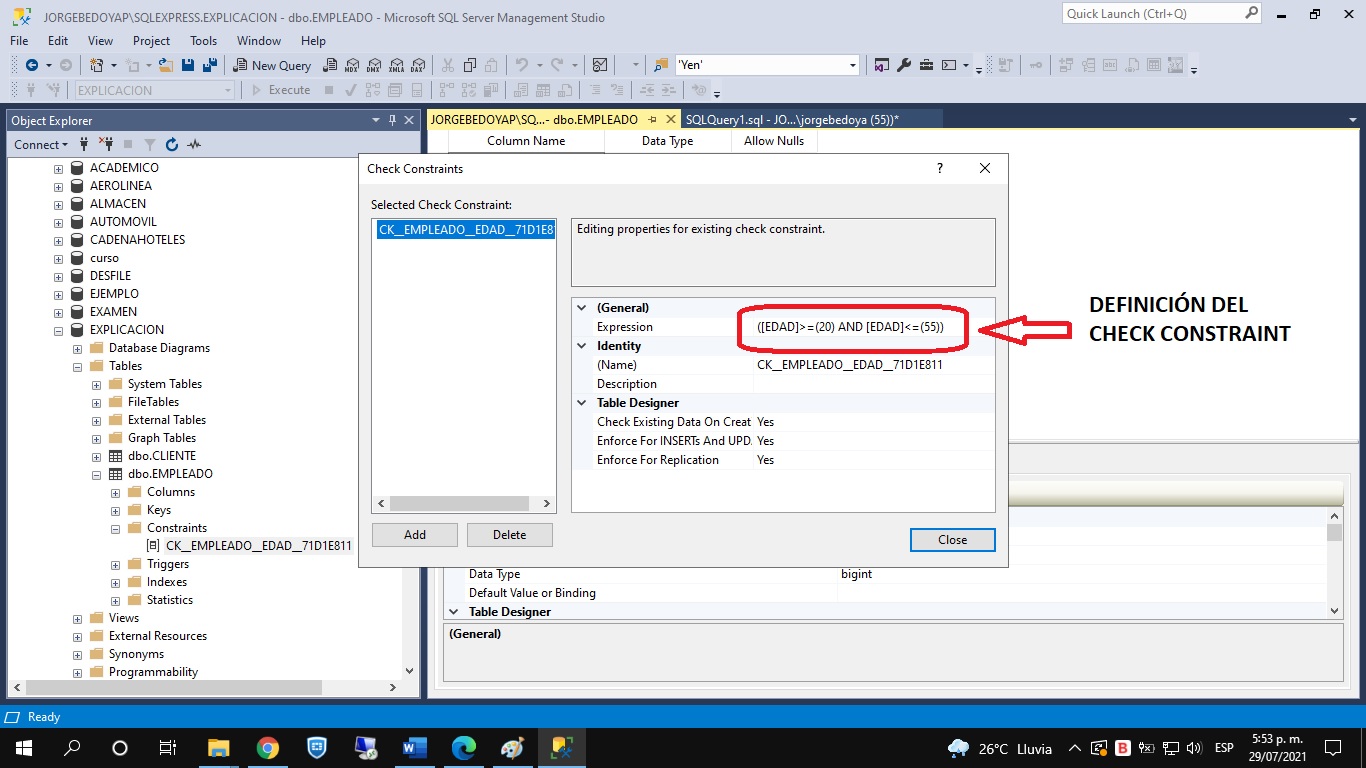Open an XMLA query icon
The height and width of the screenshot is (768, 1366).
pyautogui.click(x=395, y=65)
